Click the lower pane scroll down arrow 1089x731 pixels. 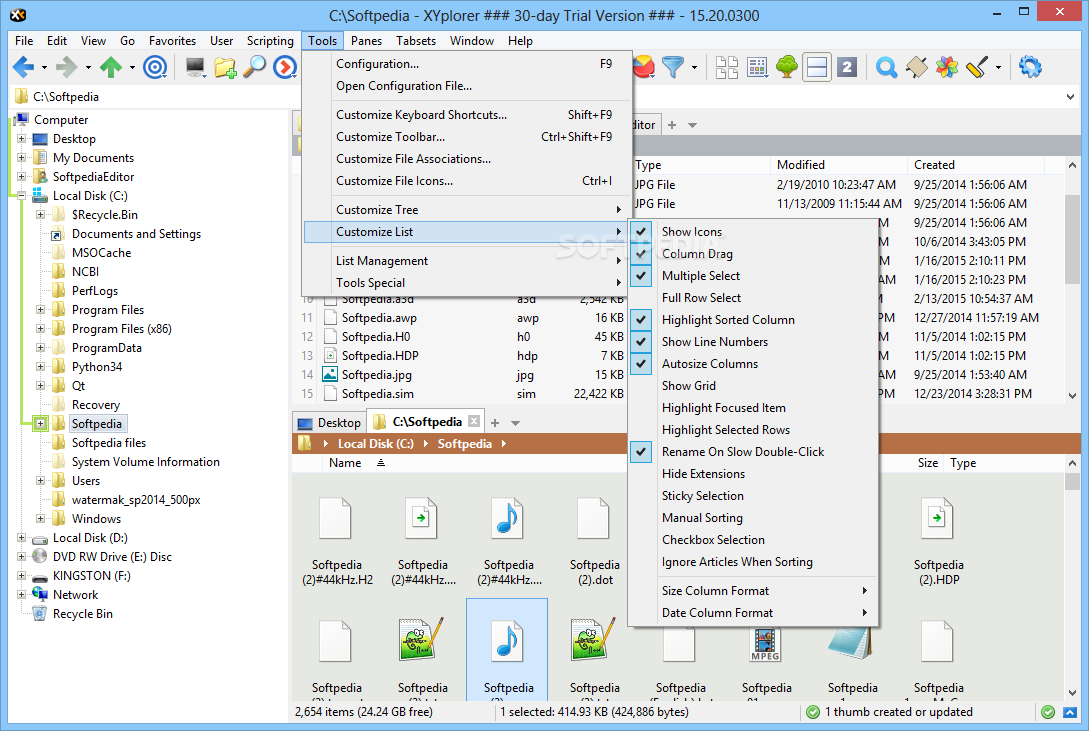click(x=1072, y=693)
